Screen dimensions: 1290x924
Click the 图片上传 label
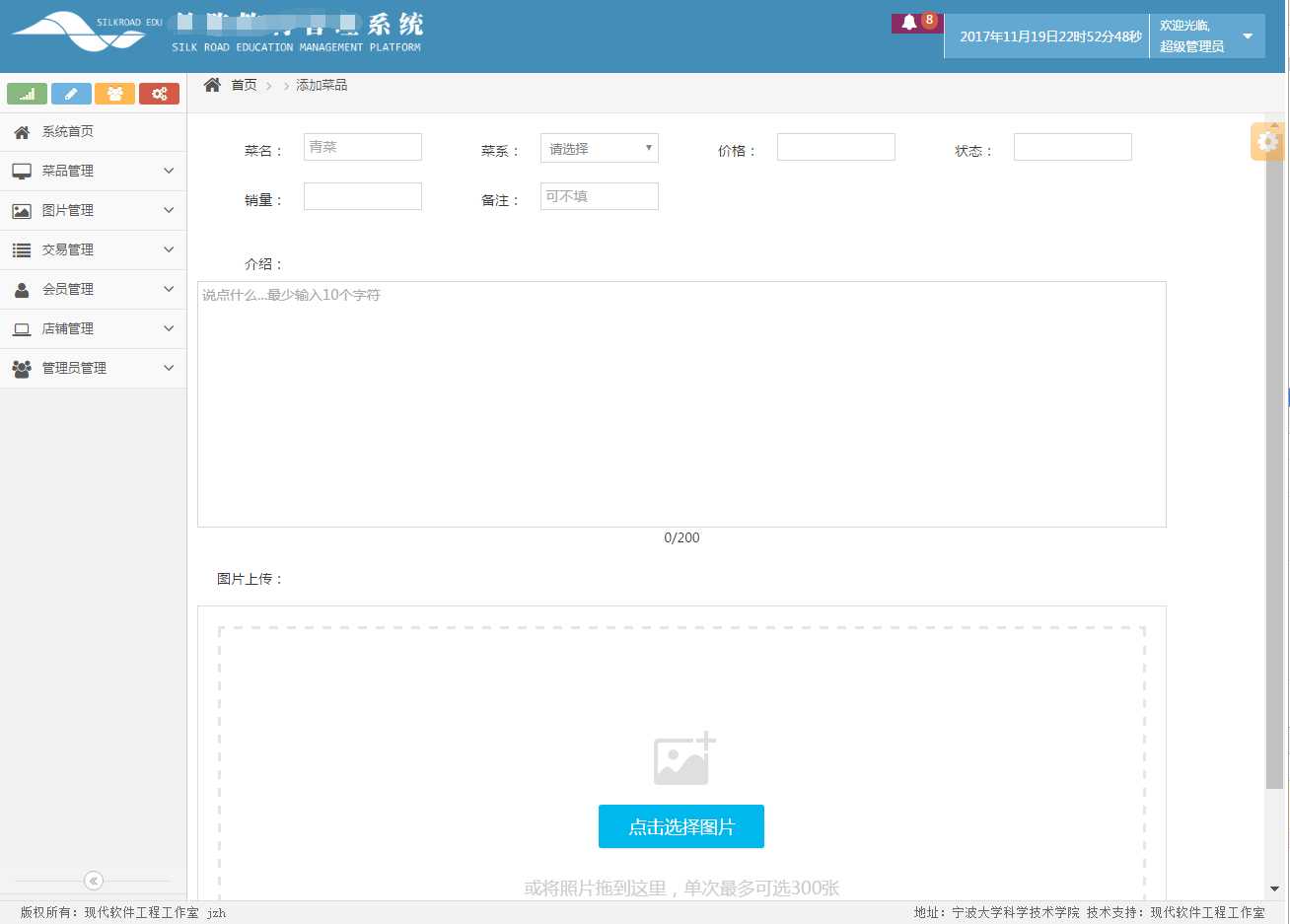pos(250,579)
